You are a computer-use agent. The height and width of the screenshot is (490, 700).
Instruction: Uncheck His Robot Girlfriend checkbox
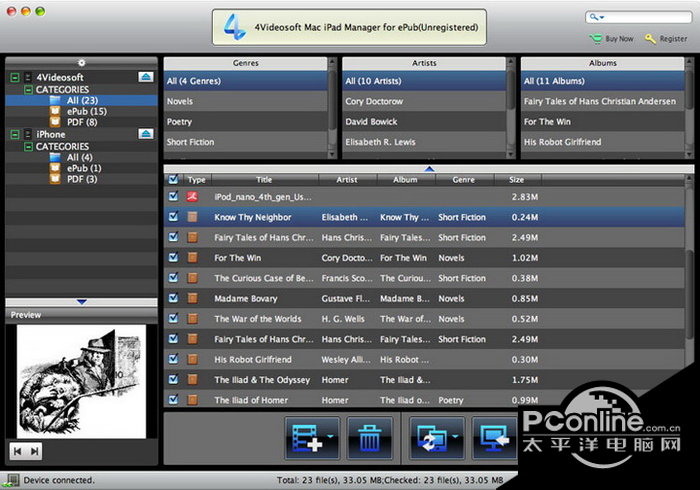tap(173, 359)
